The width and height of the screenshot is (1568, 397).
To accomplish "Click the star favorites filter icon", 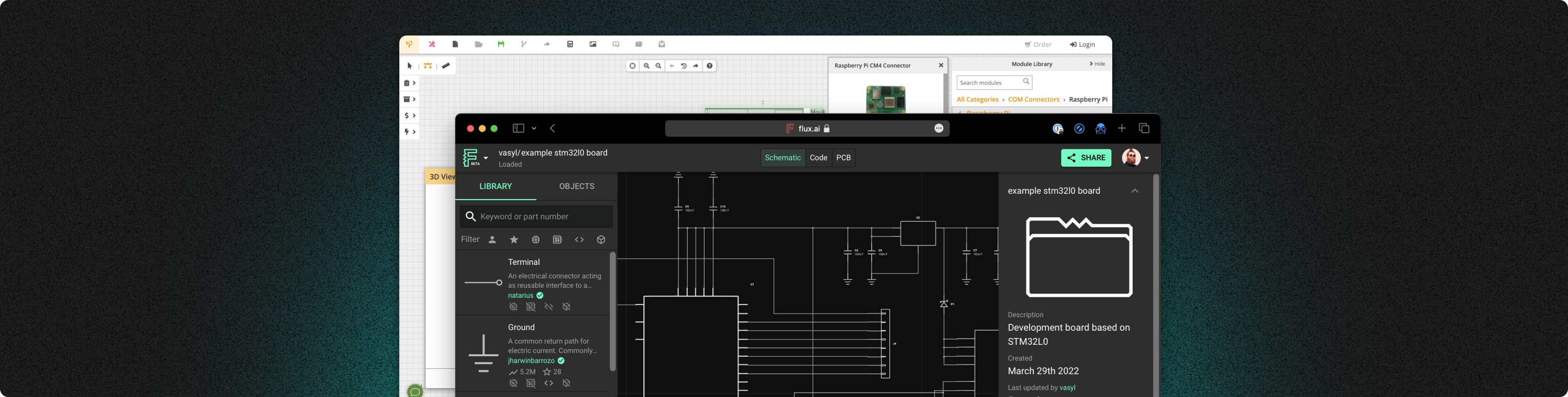I will tap(514, 240).
